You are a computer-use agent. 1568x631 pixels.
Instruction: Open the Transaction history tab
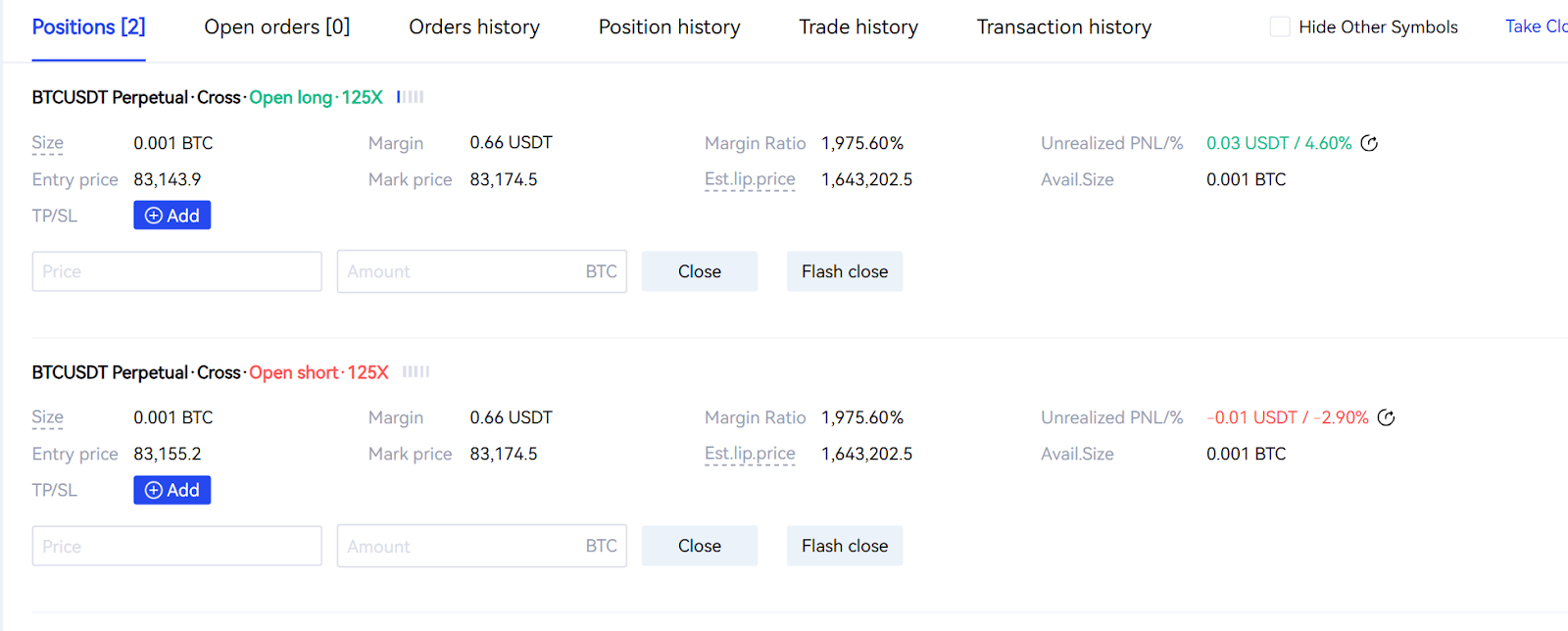coord(1064,27)
